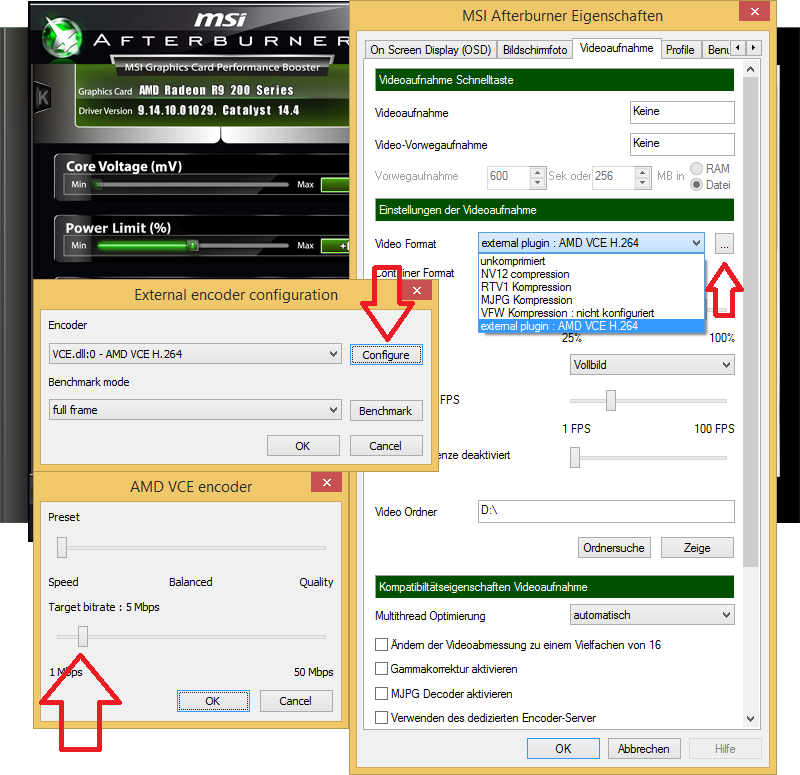800x775 pixels.
Task: Open the Benchmark mode full frame dropdown
Action: [195, 410]
